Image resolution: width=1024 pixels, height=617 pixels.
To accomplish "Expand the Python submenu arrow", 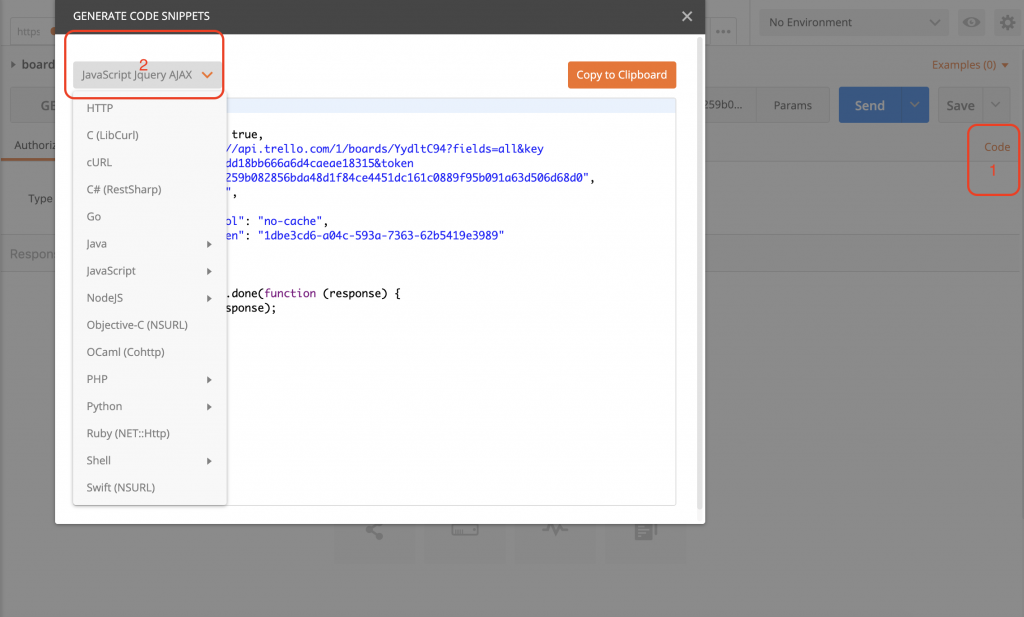I will pyautogui.click(x=209, y=407).
